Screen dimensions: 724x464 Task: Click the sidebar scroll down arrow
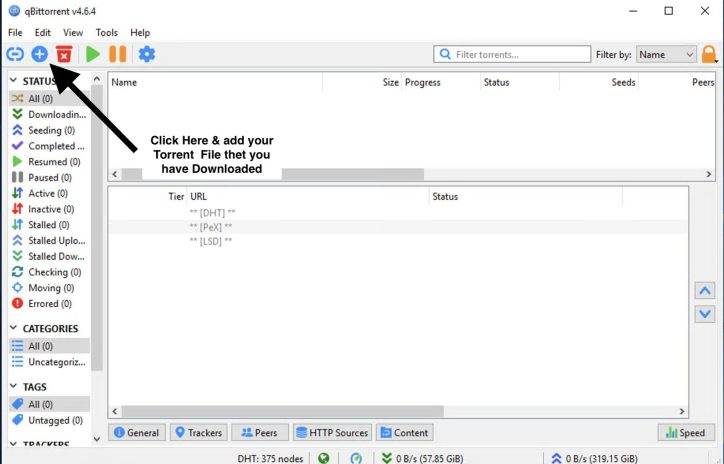tap(97, 439)
